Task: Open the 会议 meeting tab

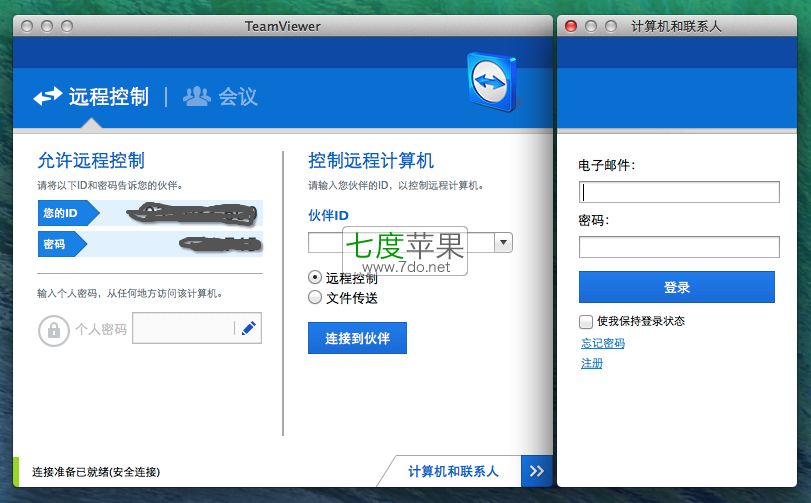Action: tap(221, 97)
